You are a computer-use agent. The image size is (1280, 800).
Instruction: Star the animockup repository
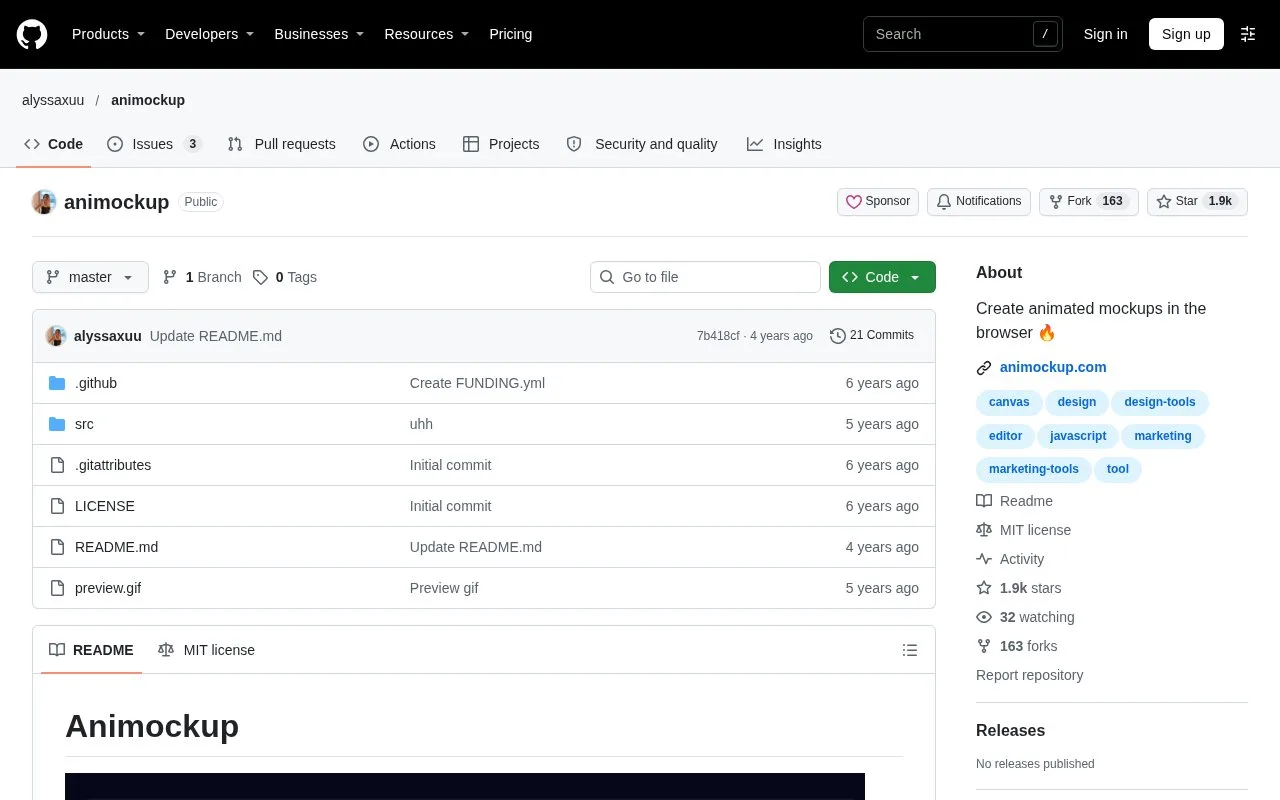[1197, 201]
